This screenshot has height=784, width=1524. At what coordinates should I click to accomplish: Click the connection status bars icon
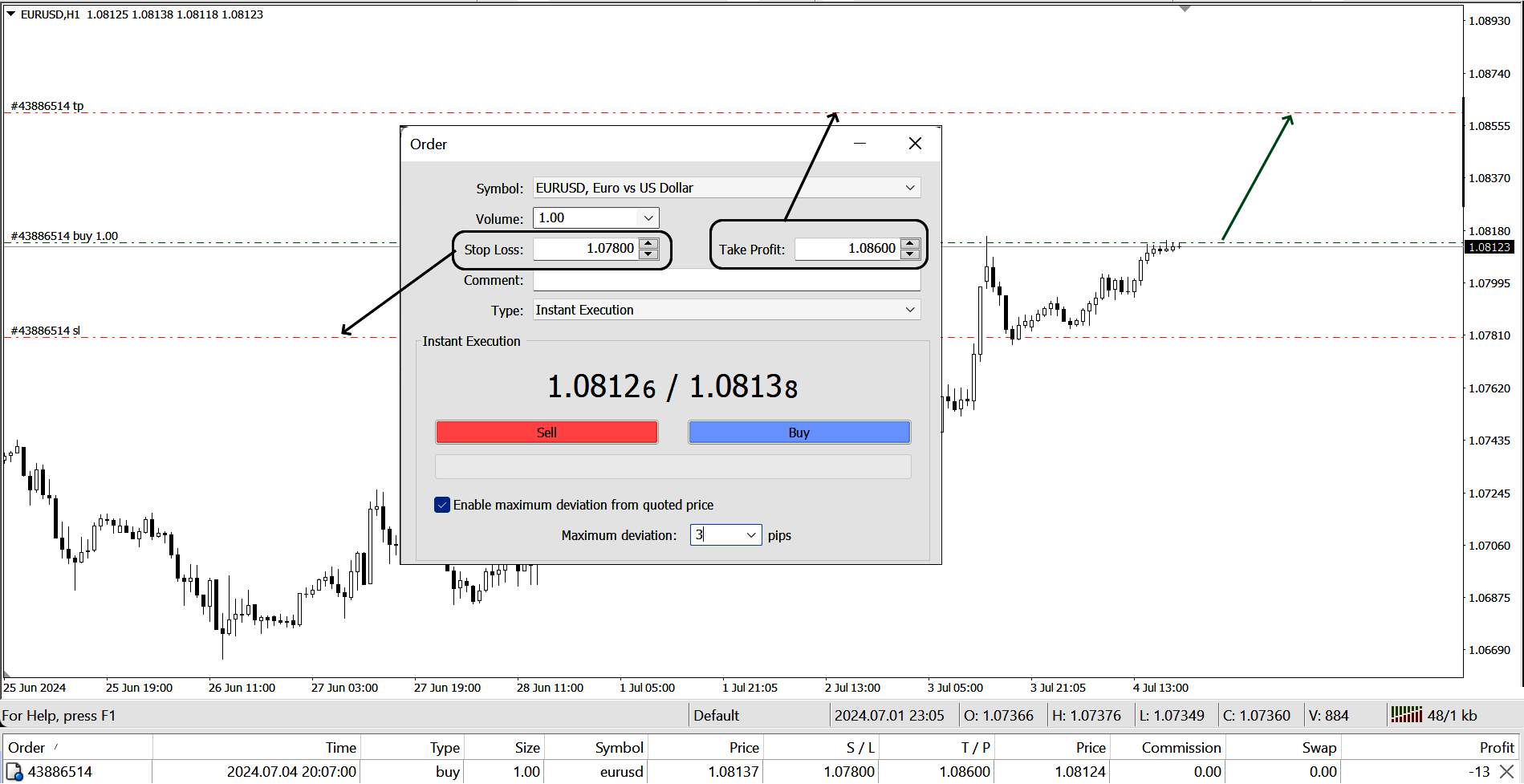coord(1406,714)
